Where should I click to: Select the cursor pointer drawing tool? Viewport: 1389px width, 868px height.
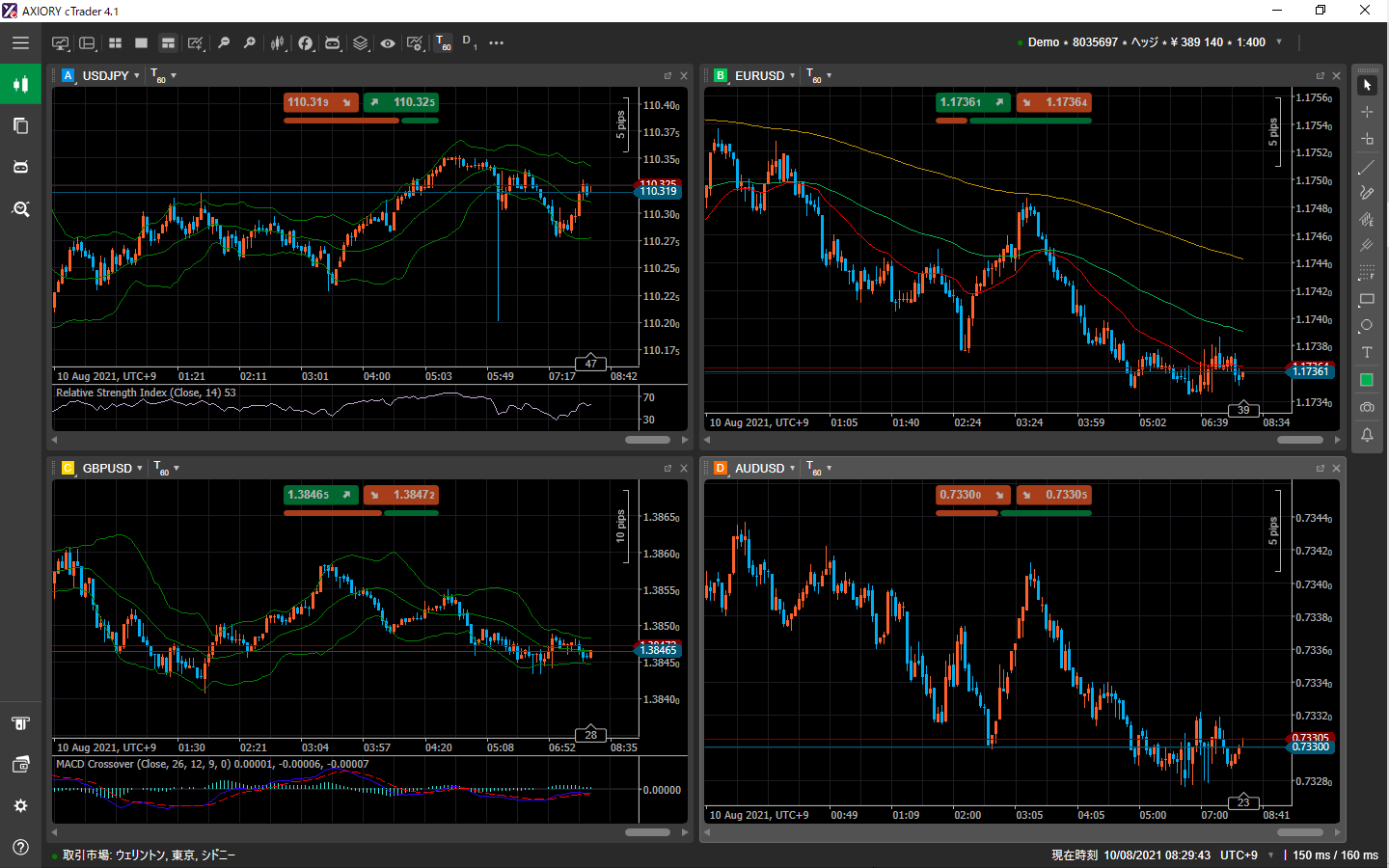1367,85
